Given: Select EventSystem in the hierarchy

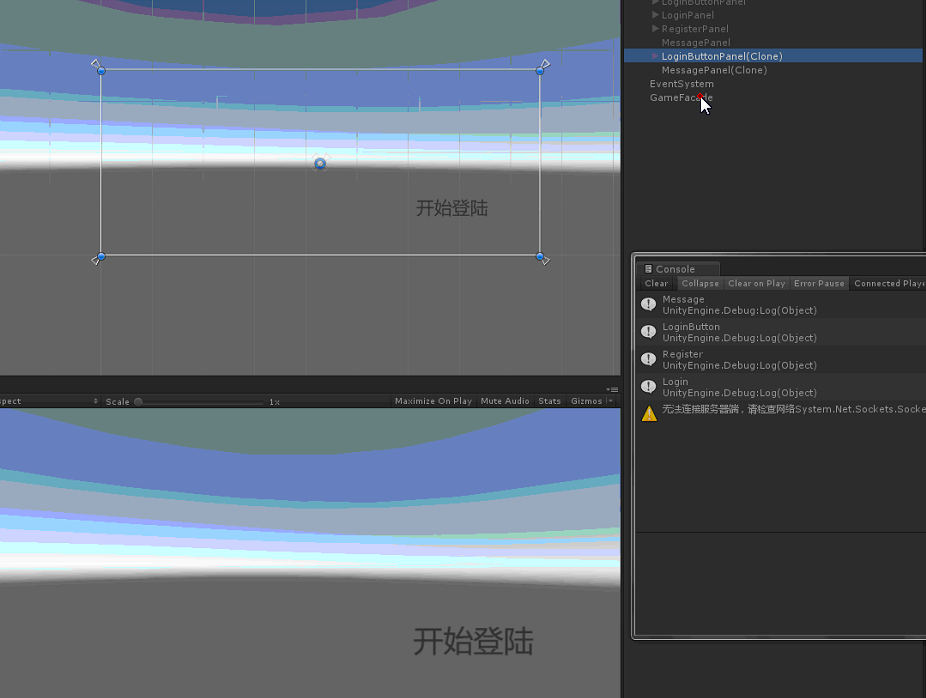Looking at the screenshot, I should click(682, 84).
